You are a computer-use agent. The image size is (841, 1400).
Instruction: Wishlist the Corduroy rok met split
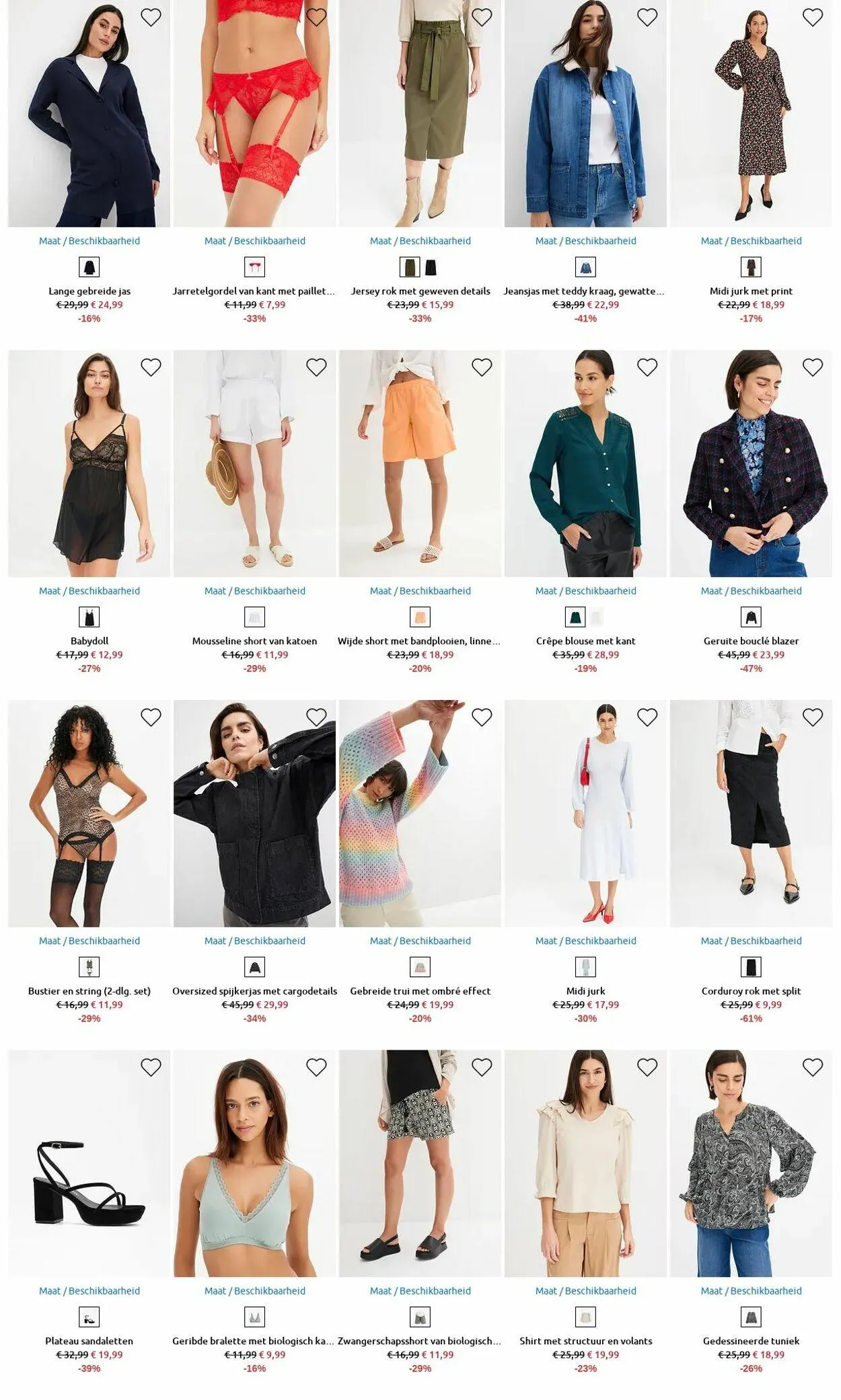(x=813, y=717)
